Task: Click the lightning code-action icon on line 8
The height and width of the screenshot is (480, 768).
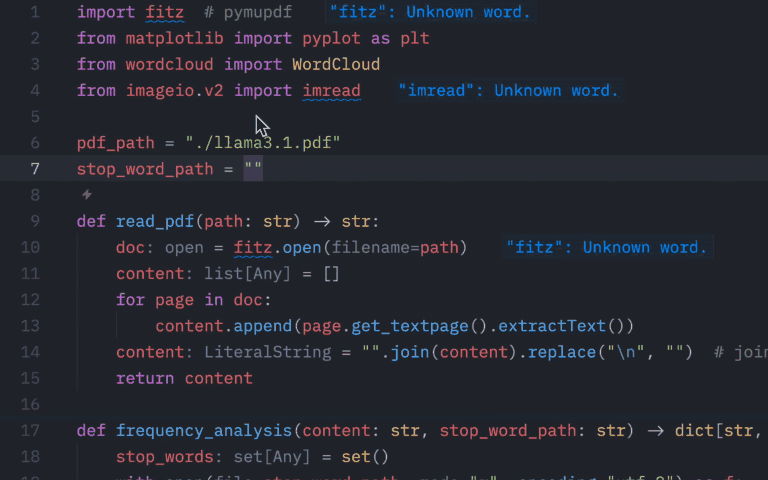Action: [87, 195]
